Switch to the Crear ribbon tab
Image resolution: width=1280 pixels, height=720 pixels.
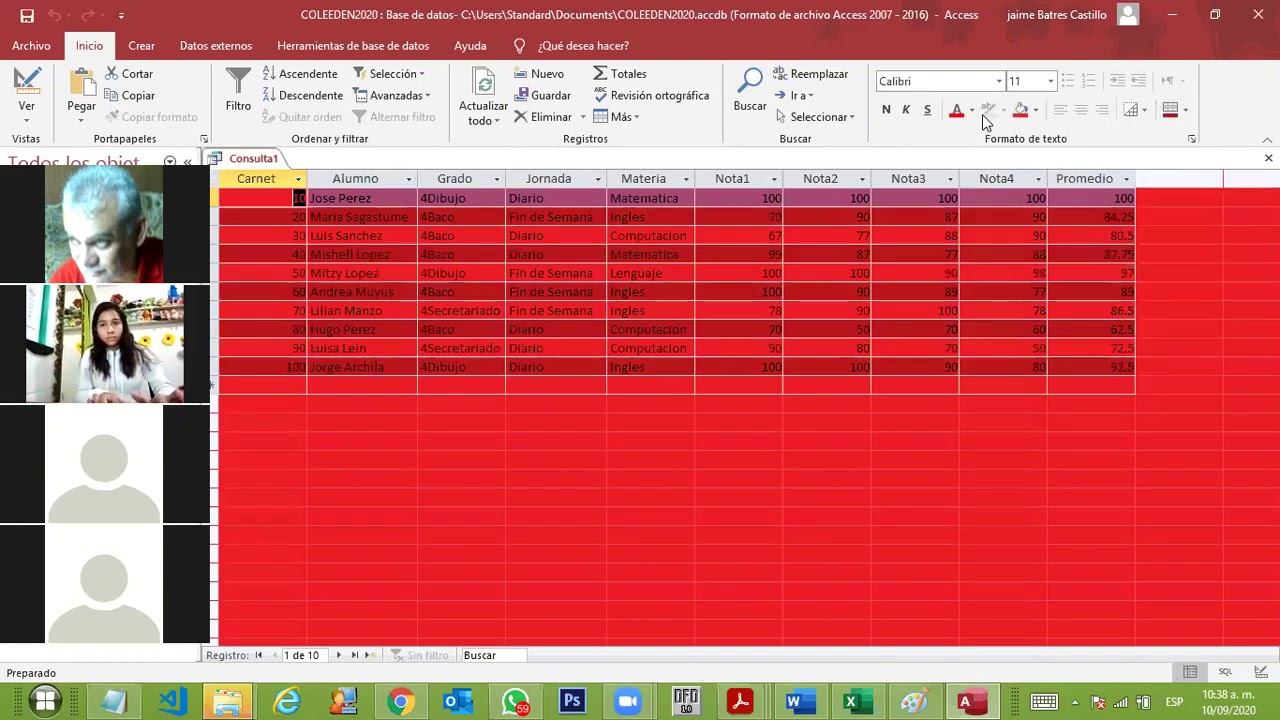point(141,46)
